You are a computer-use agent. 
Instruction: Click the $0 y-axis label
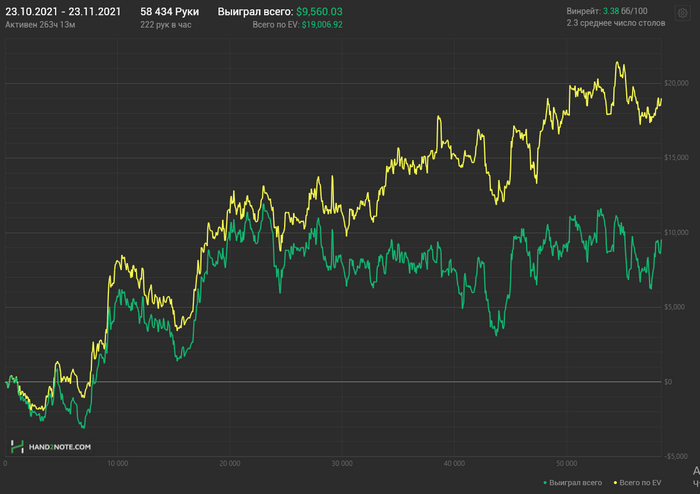point(668,382)
